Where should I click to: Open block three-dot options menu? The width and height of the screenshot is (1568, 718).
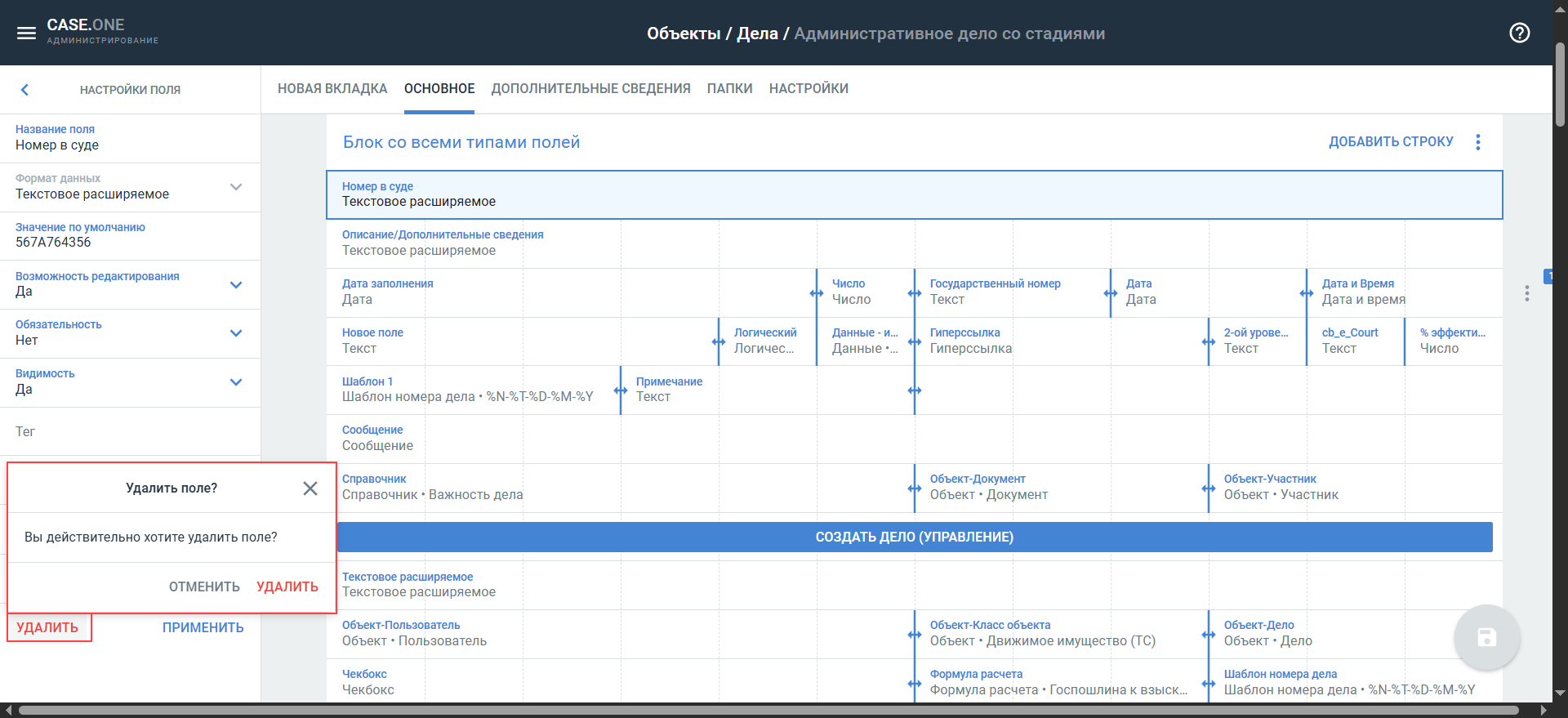tap(1477, 142)
